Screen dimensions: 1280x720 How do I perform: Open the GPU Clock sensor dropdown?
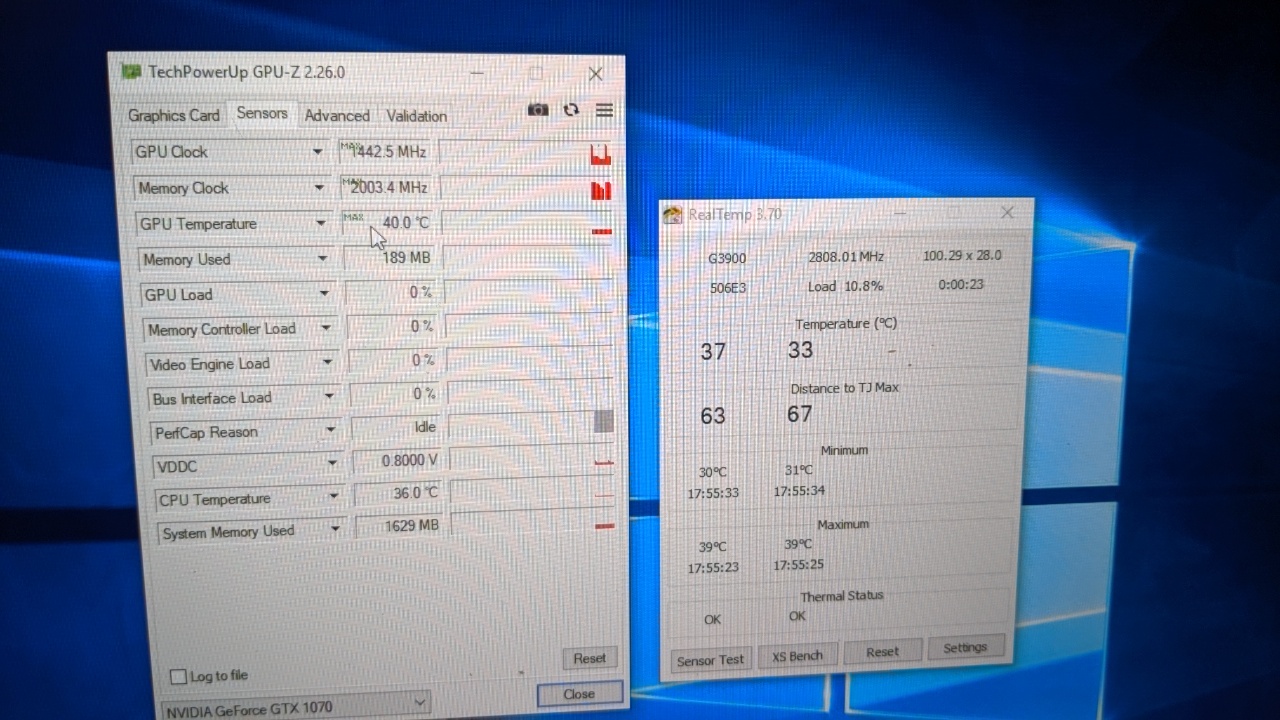318,152
